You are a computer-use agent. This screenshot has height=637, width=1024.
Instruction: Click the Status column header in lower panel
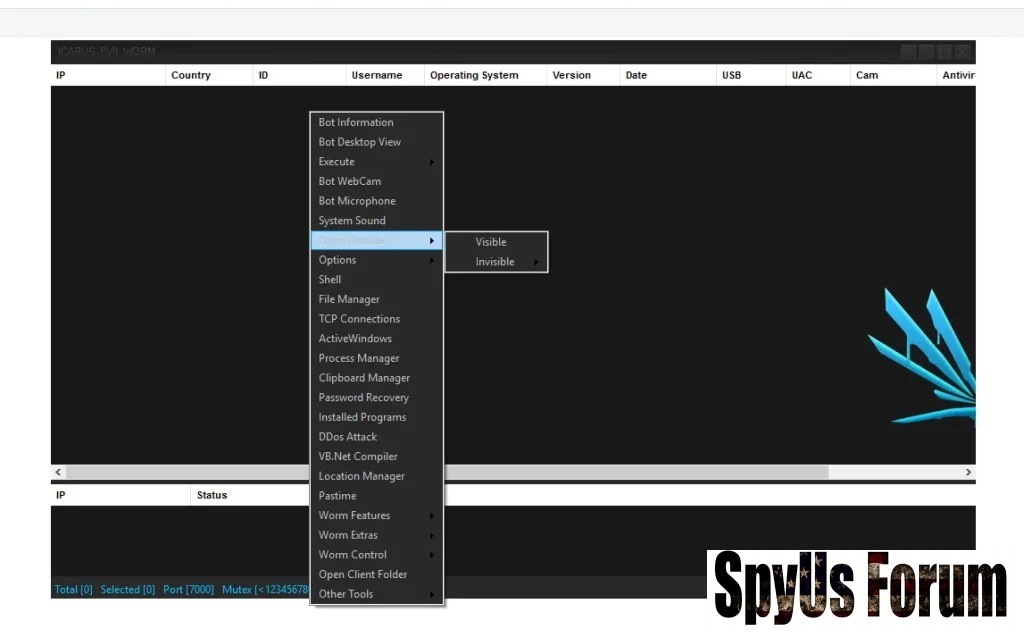click(x=212, y=495)
